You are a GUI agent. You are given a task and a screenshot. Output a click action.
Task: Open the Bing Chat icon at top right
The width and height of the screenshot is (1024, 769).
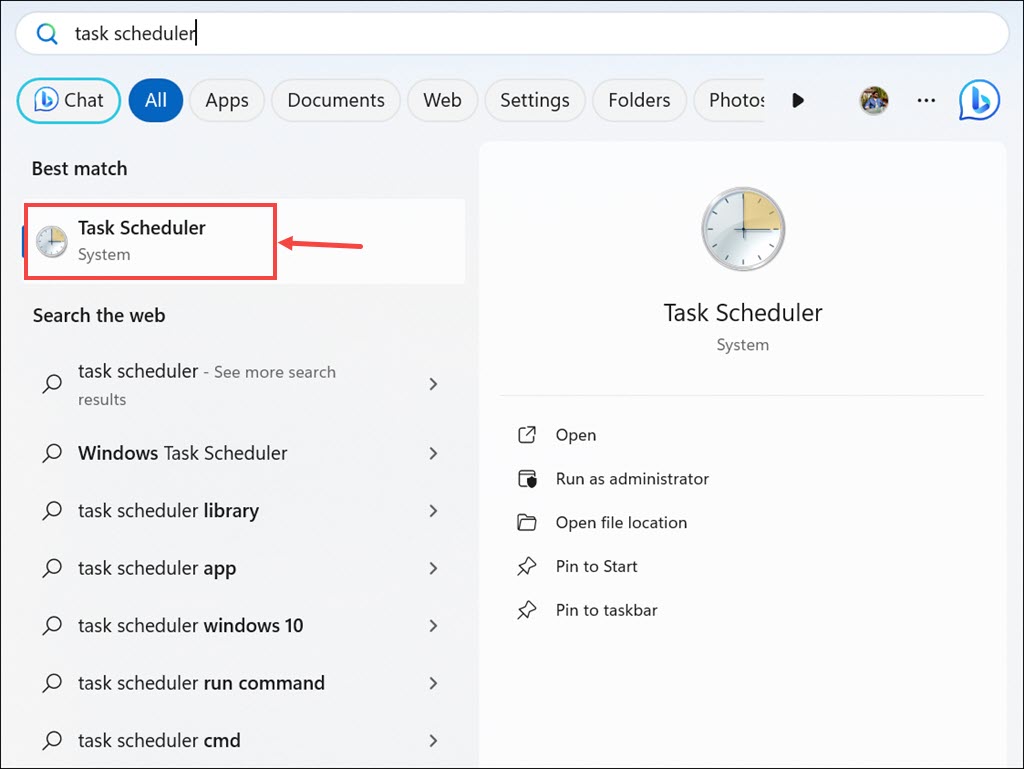(978, 100)
